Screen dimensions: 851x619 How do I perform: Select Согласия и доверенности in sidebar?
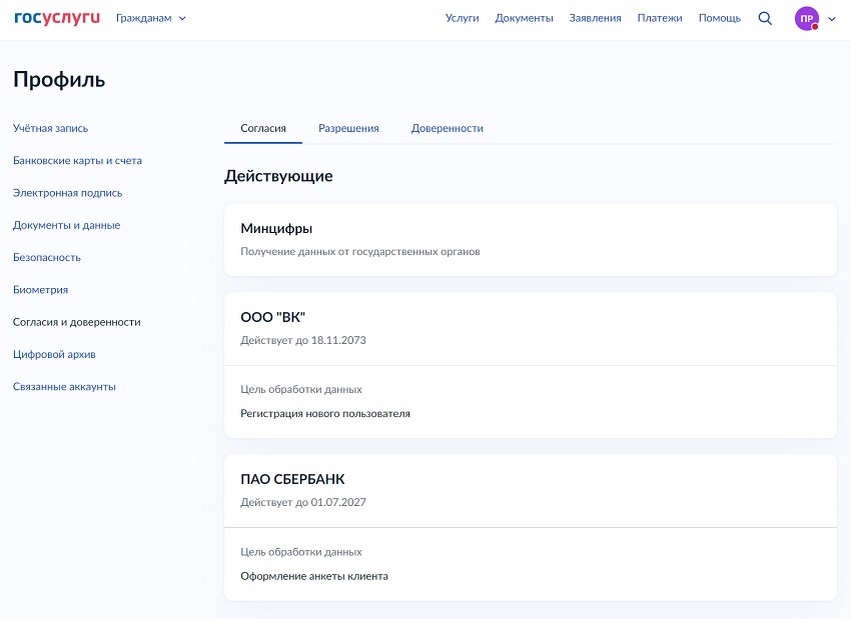[77, 322]
